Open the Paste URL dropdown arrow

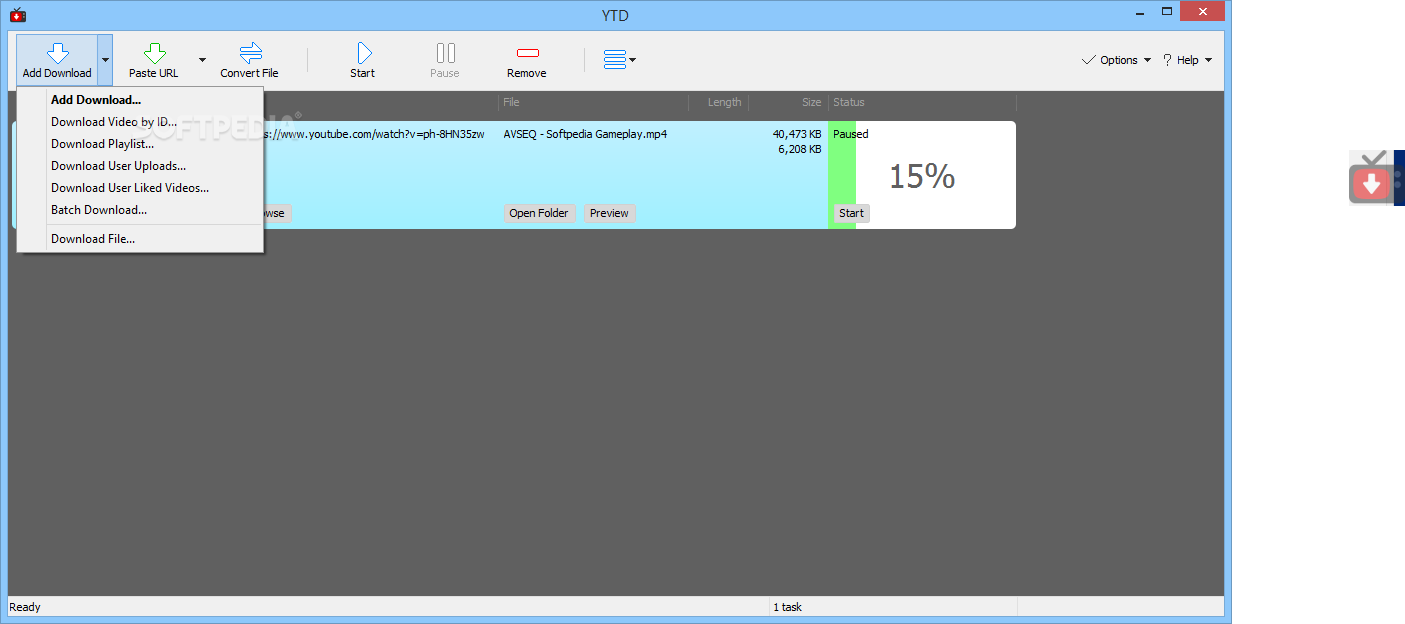(202, 60)
